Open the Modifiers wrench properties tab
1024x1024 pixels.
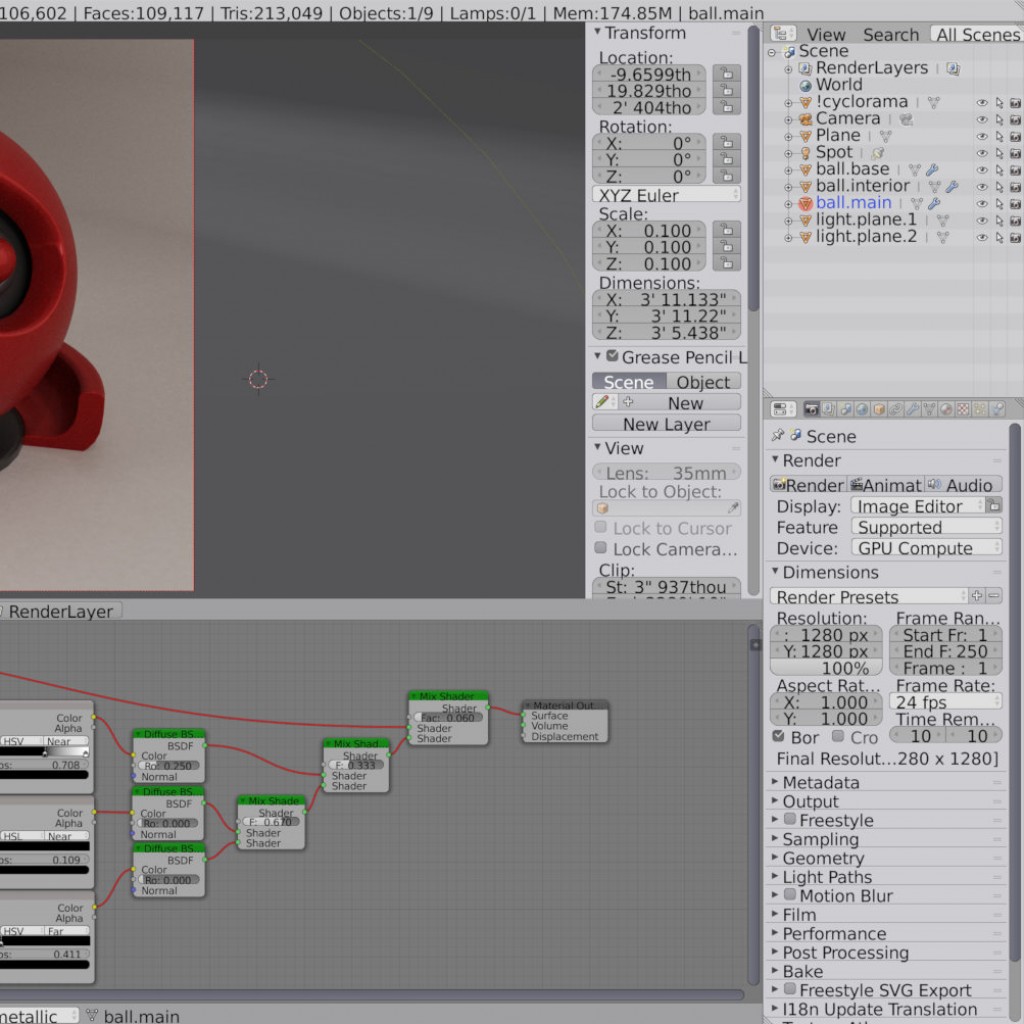click(x=912, y=409)
